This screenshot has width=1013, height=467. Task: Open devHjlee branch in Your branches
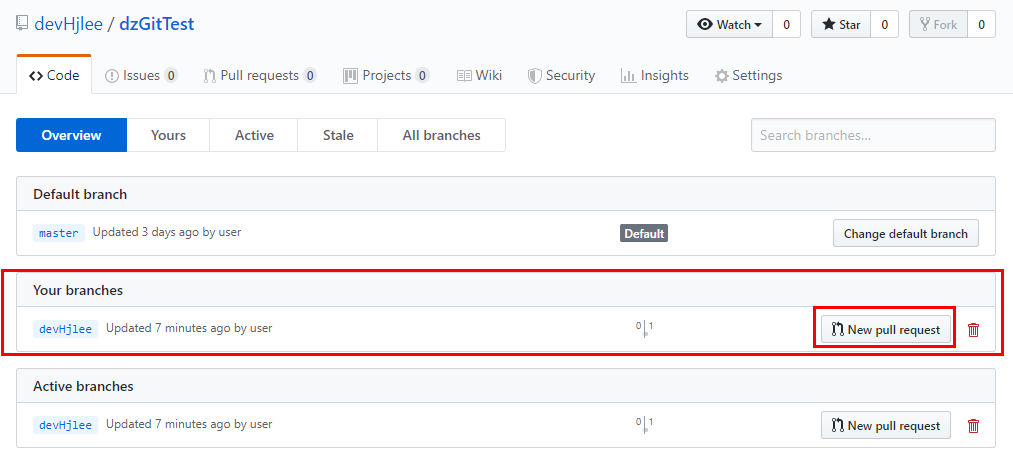pos(65,329)
